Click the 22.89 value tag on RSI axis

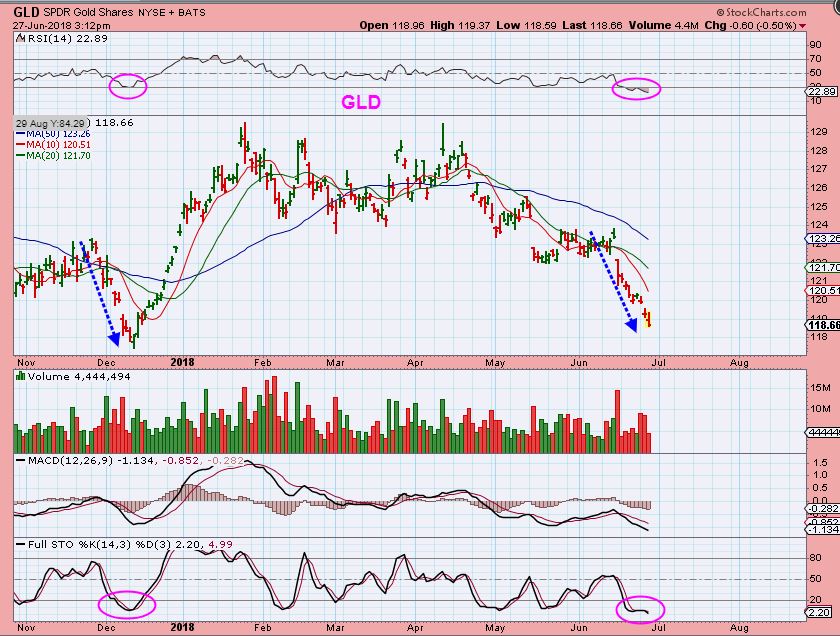[x=822, y=92]
